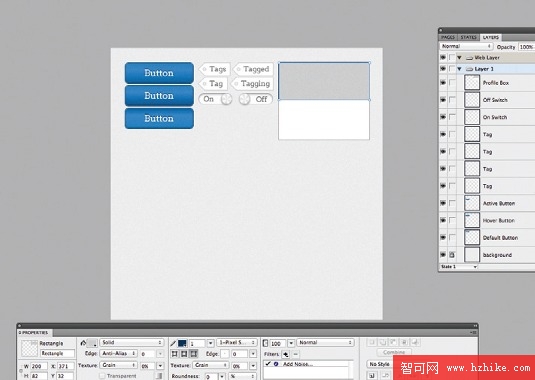535x380 pixels.
Task: Click the On switch on canvas
Action: pyautogui.click(x=215, y=99)
